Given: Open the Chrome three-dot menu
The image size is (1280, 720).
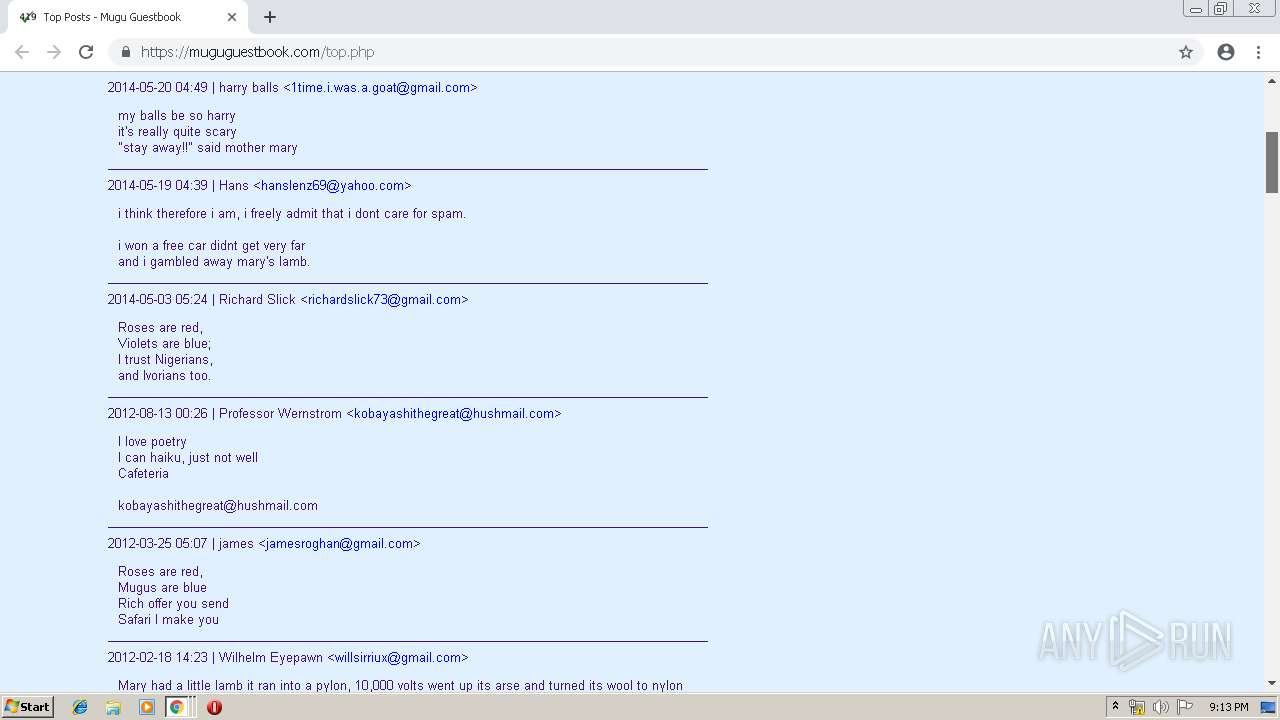Looking at the screenshot, I should [1258, 52].
